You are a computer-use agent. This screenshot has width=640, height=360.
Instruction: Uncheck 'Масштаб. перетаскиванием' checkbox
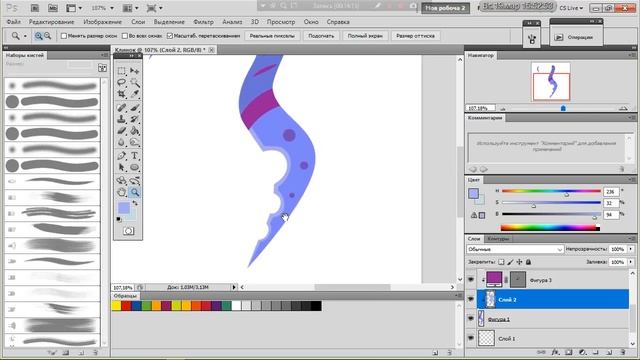[x=170, y=36]
